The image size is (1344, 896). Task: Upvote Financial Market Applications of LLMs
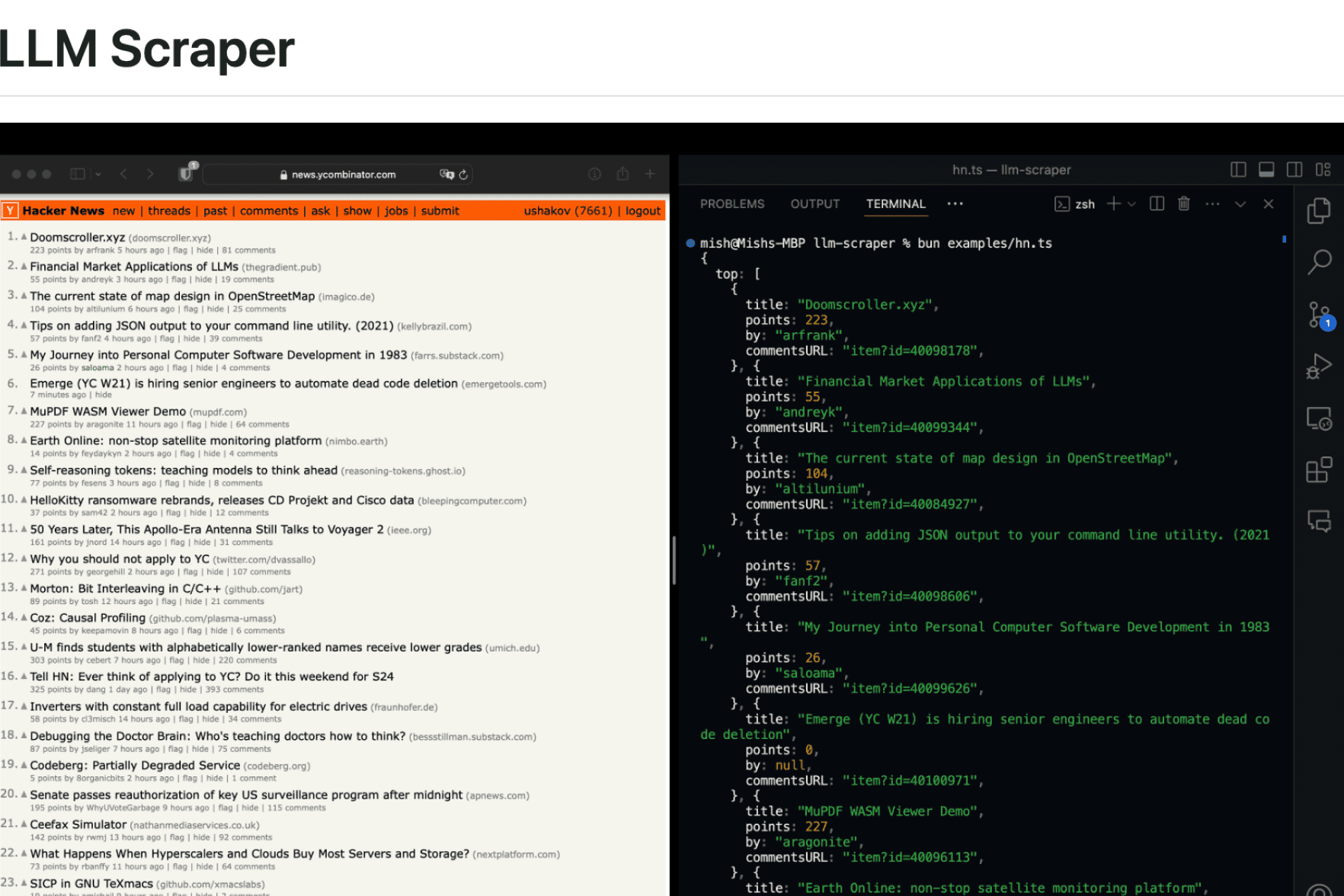coord(24,266)
